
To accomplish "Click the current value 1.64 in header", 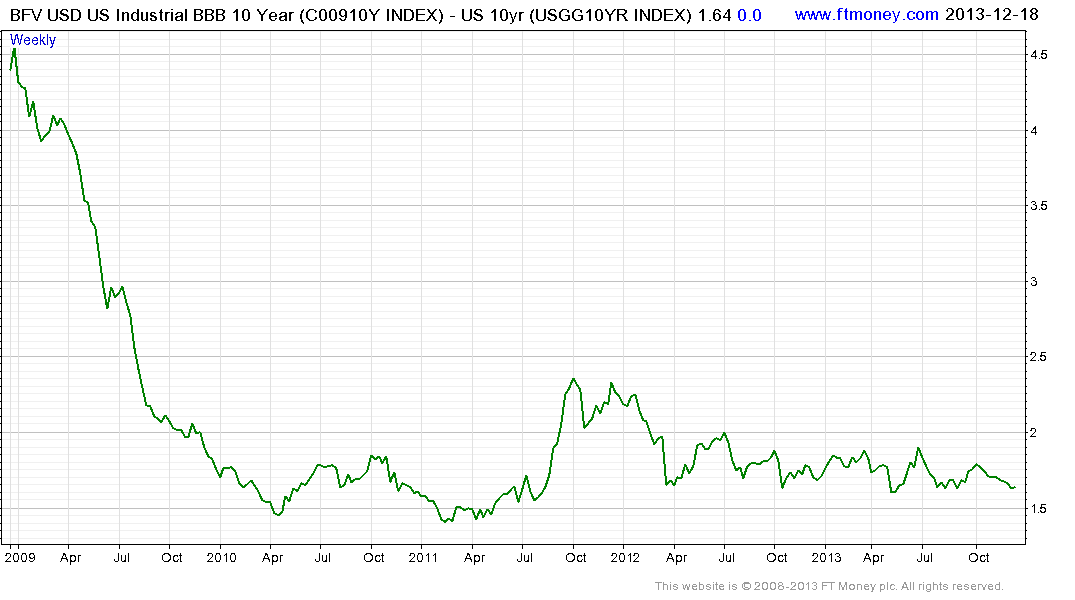I will pos(714,15).
